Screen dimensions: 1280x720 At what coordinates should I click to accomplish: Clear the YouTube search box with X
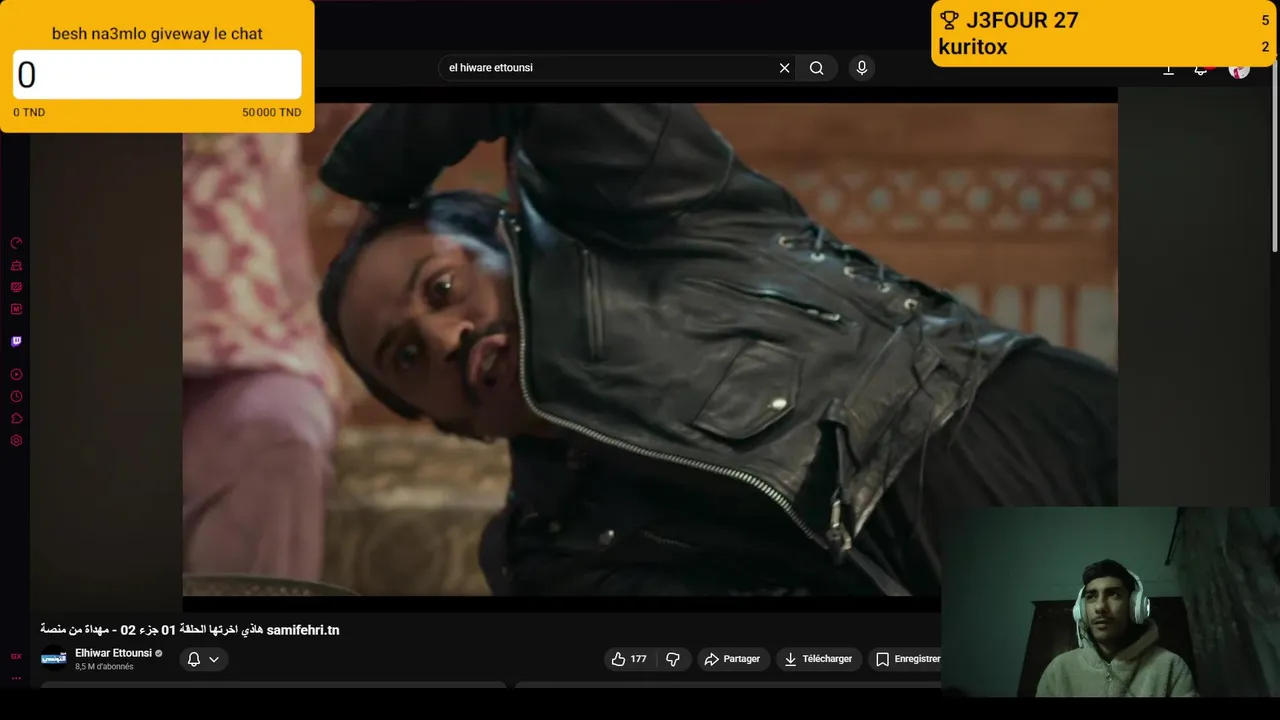[784, 68]
